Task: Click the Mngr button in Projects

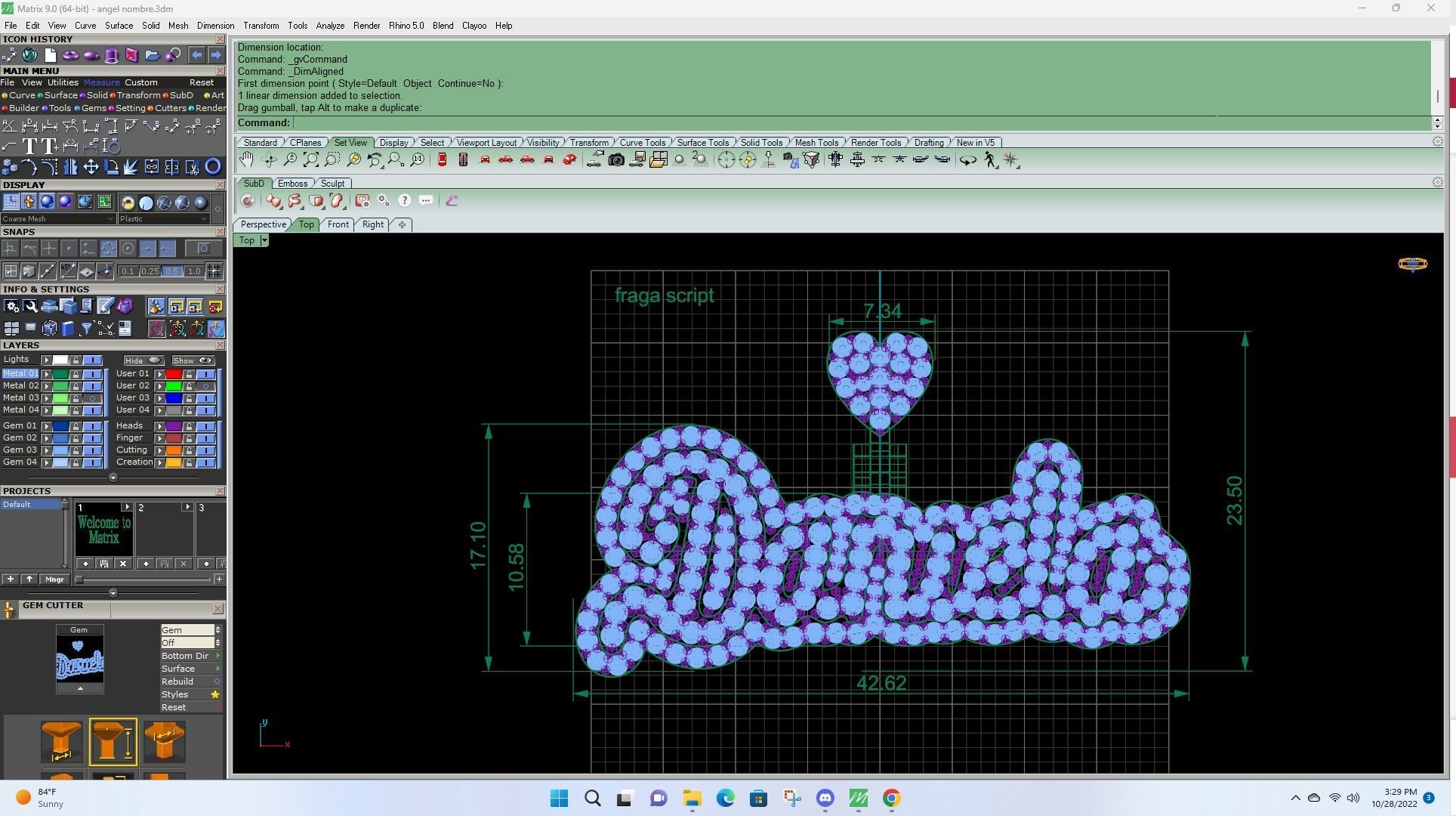Action: tap(54, 580)
